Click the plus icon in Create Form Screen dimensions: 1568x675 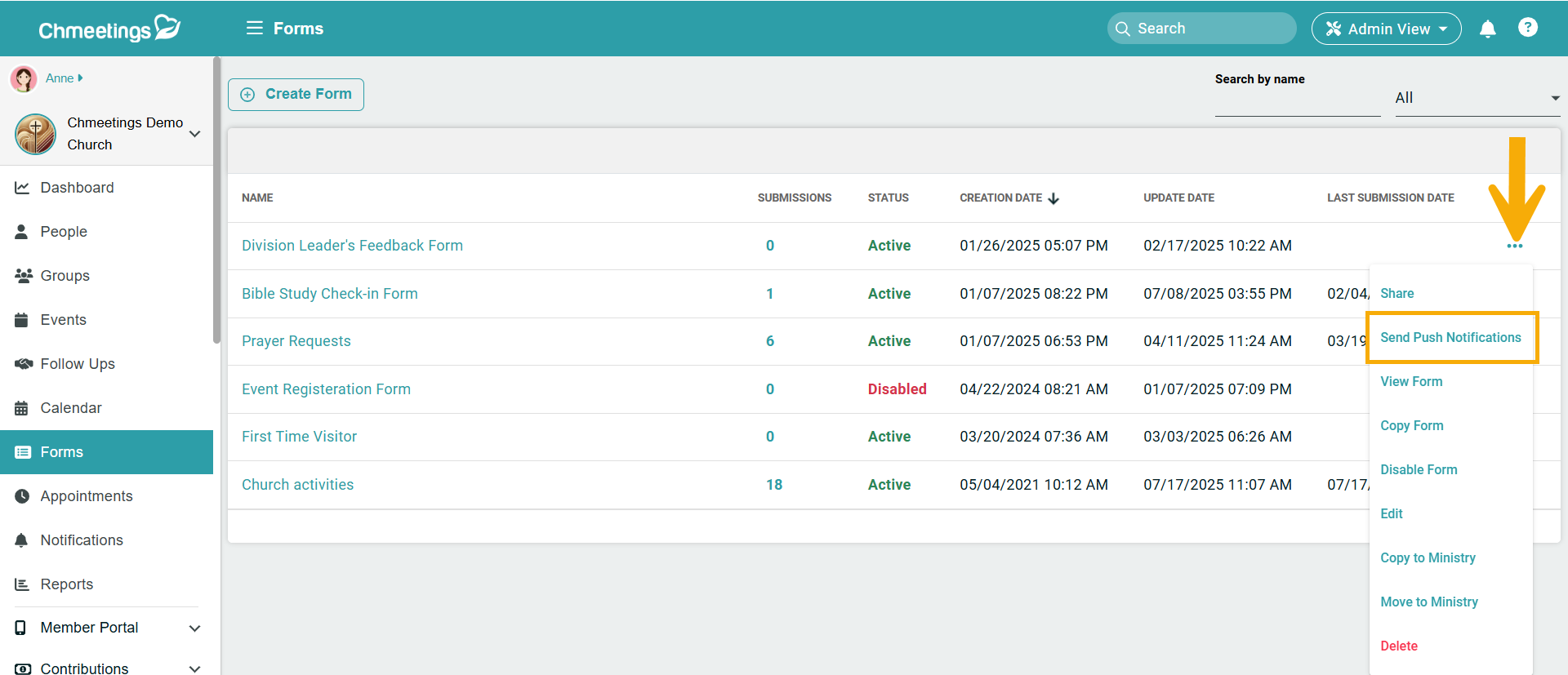point(247,95)
